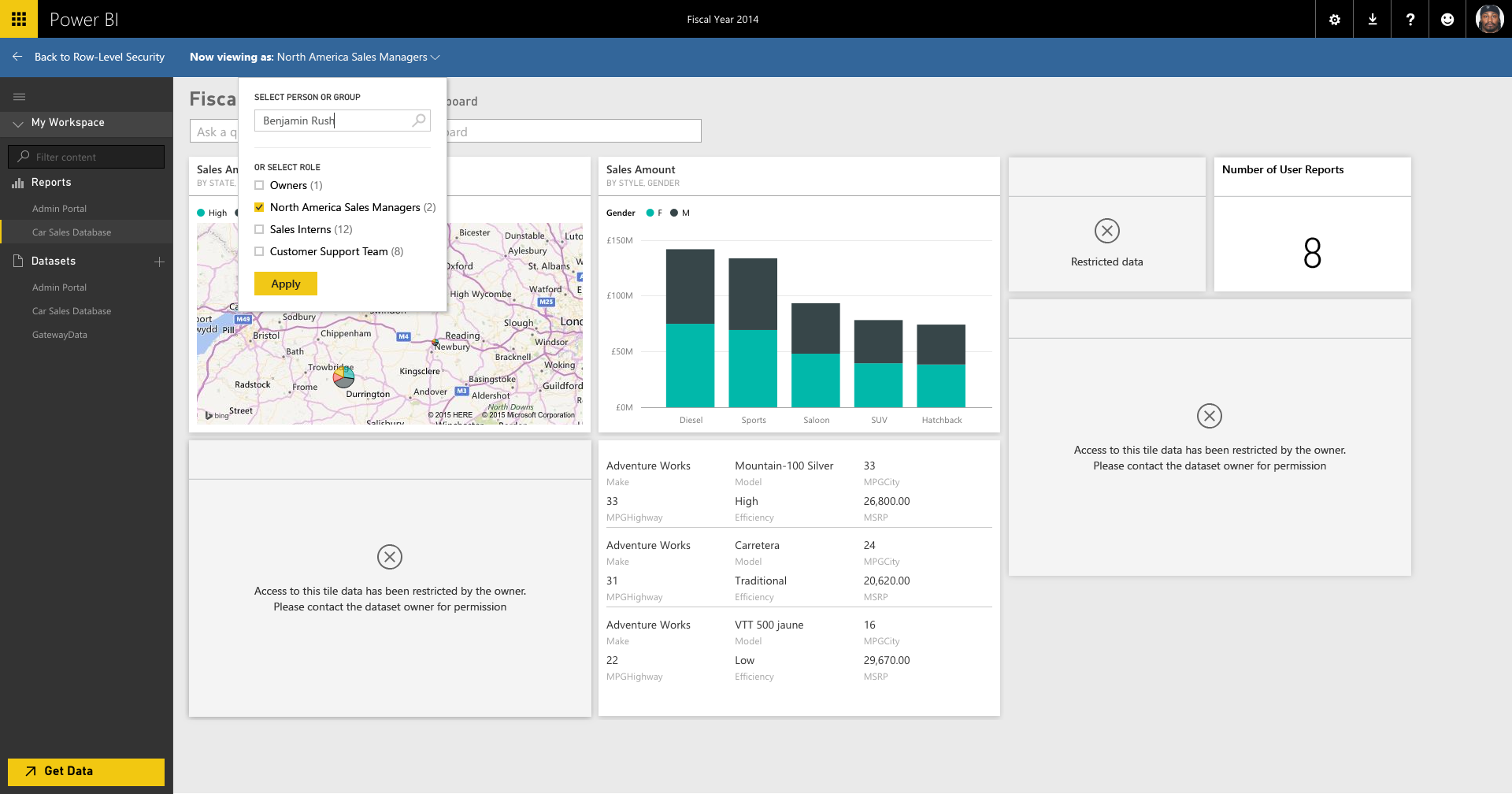Click the Apply button
Viewport: 1512px width, 794px height.
click(x=286, y=284)
